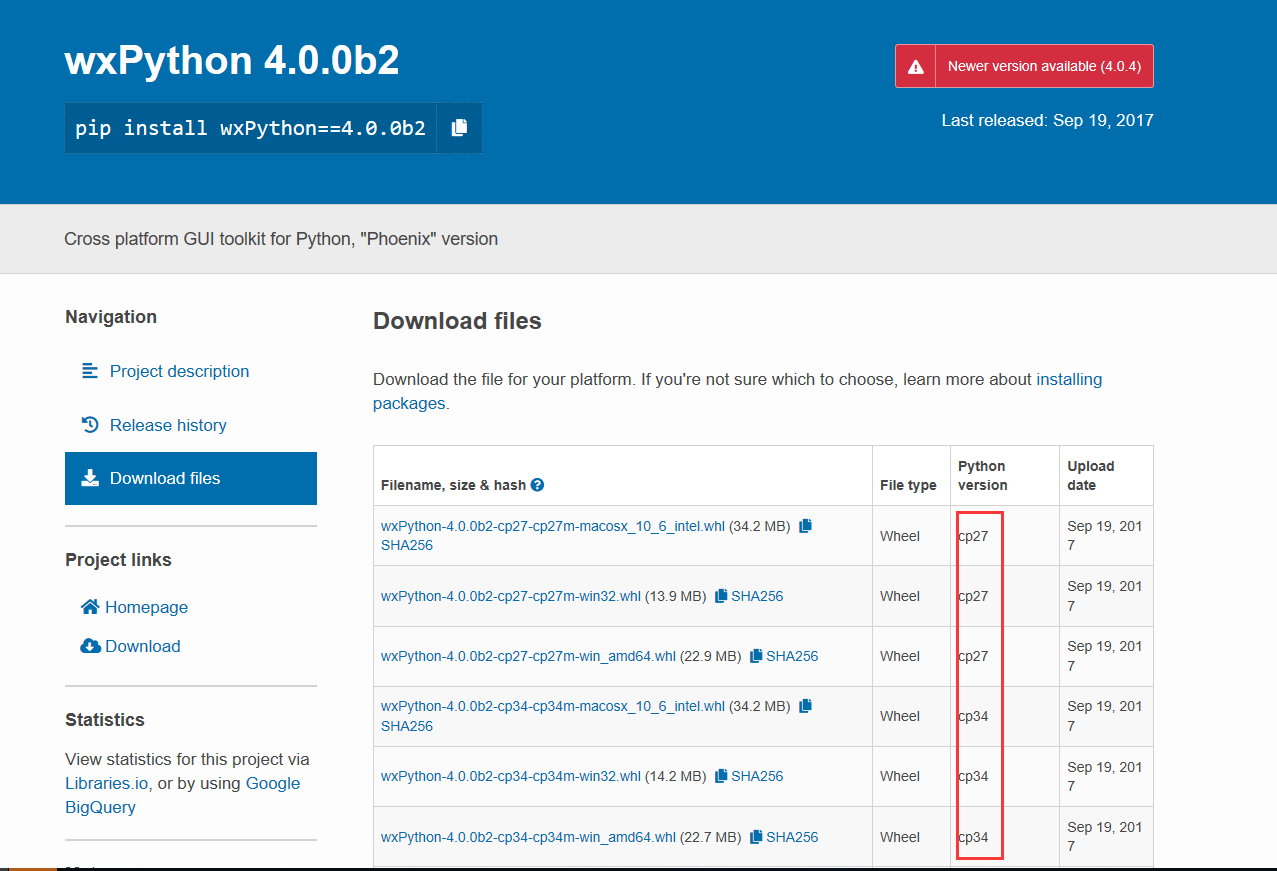1277x871 pixels.
Task: Open the hash help question mark icon
Action: 537,485
